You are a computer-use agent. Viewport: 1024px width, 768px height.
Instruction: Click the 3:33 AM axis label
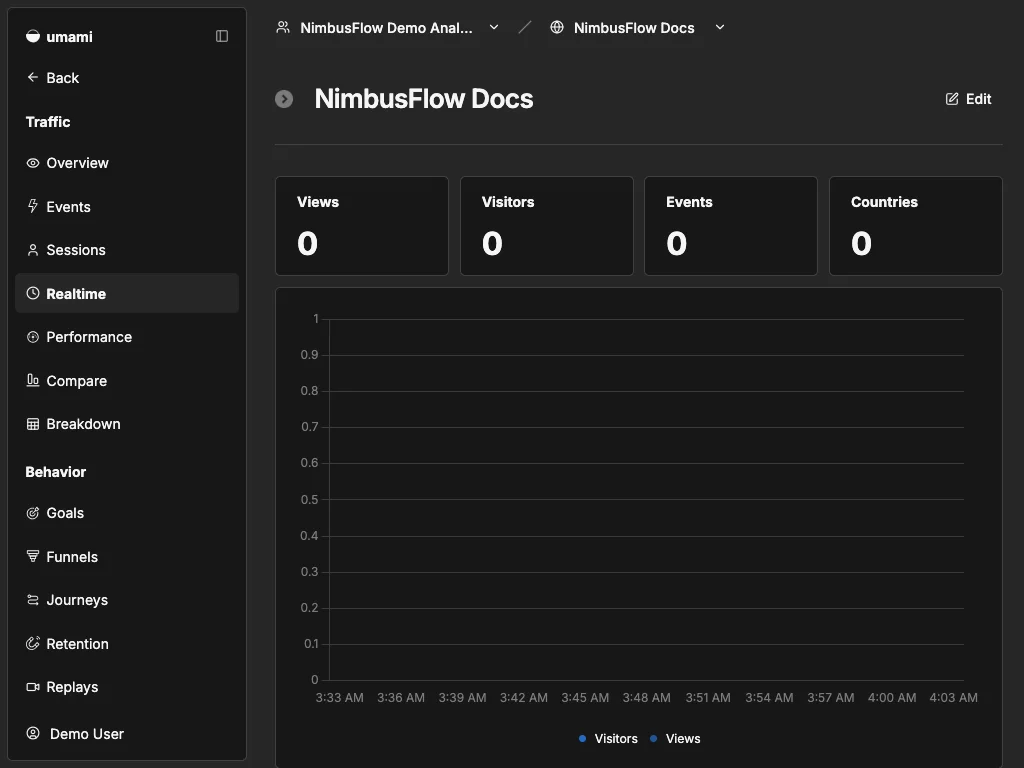[340, 697]
